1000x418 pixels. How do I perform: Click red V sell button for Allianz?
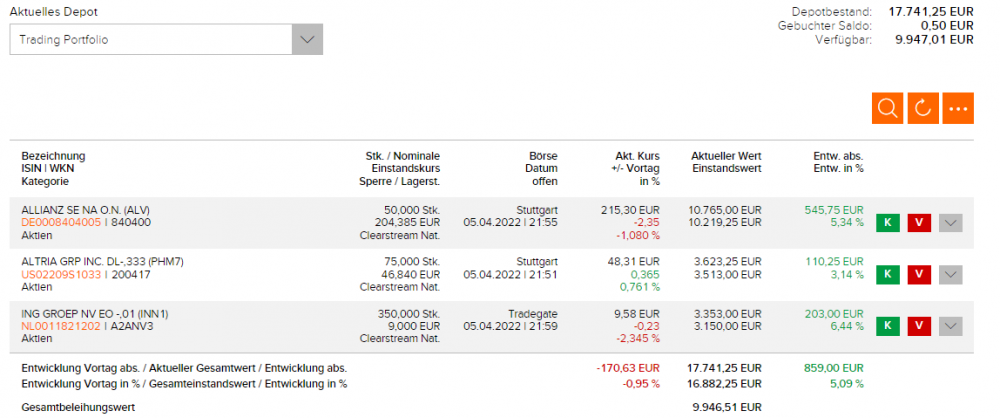[919, 222]
